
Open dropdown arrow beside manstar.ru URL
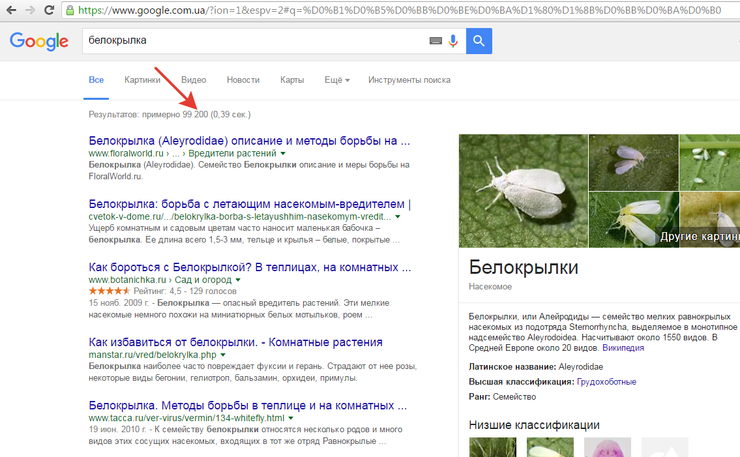[224, 354]
